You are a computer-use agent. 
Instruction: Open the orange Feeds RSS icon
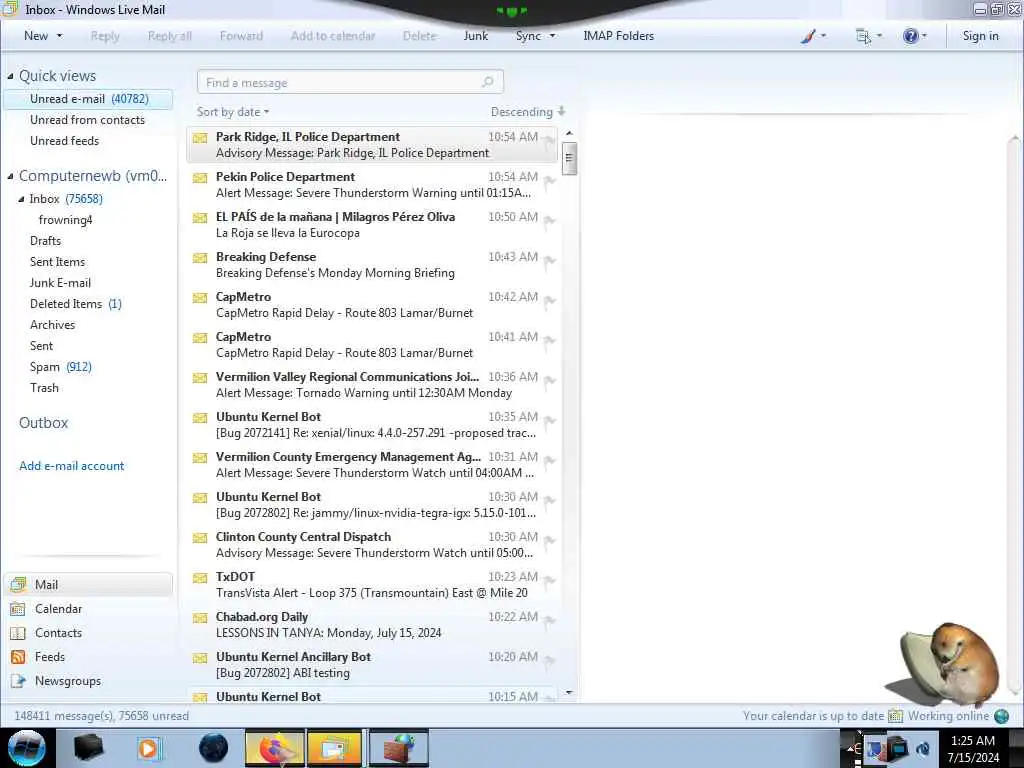coord(18,657)
